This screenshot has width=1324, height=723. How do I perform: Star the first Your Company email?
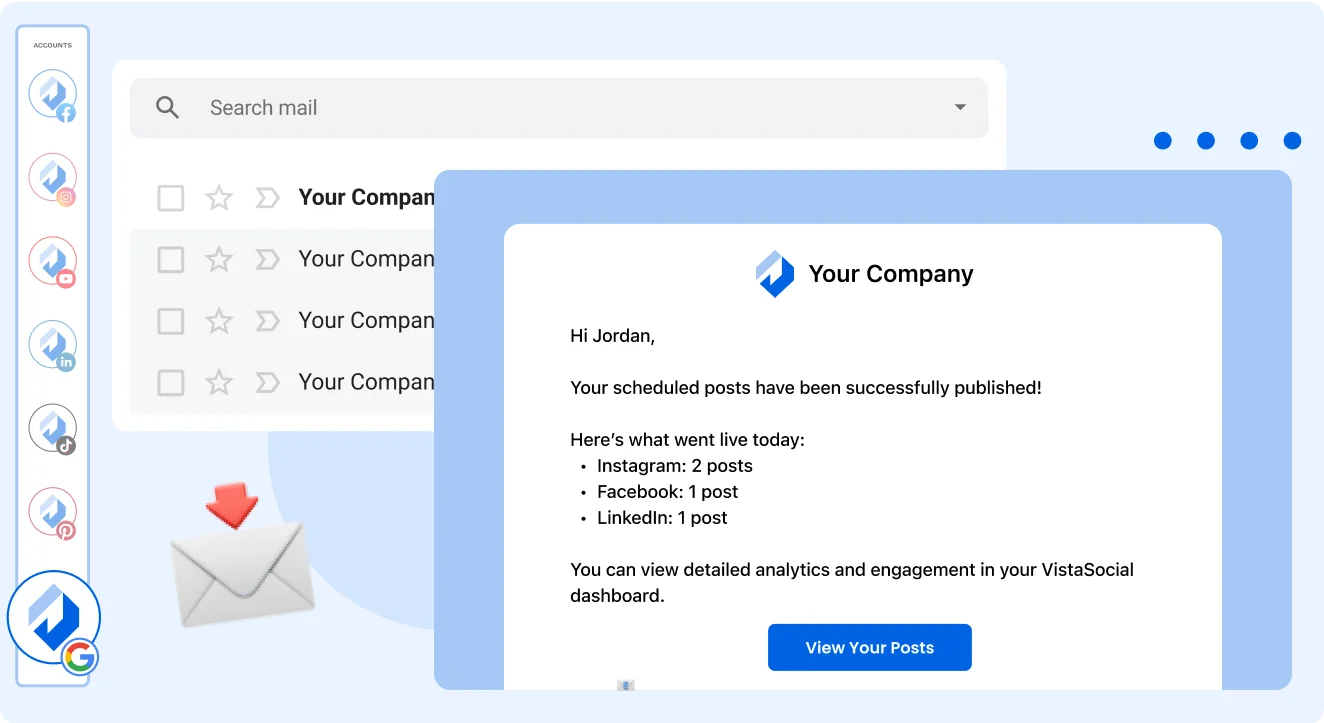pyautogui.click(x=218, y=197)
